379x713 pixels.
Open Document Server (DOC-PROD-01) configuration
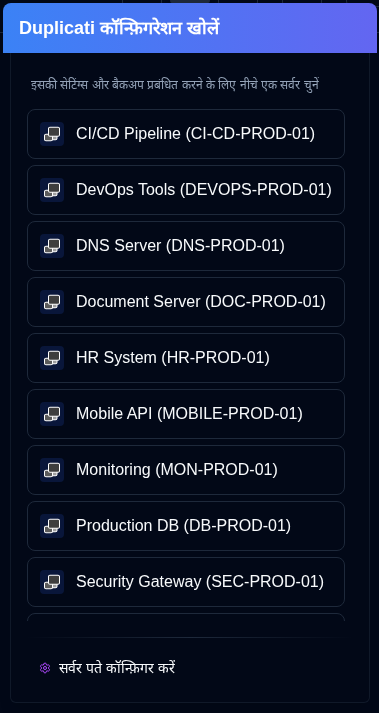pos(186,301)
